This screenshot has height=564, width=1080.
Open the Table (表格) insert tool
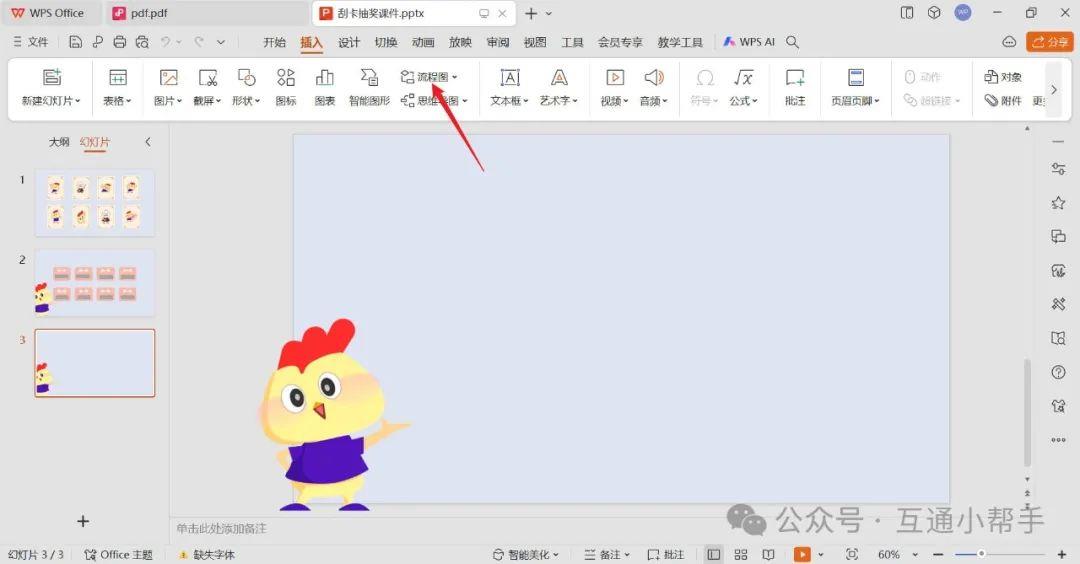[x=118, y=87]
